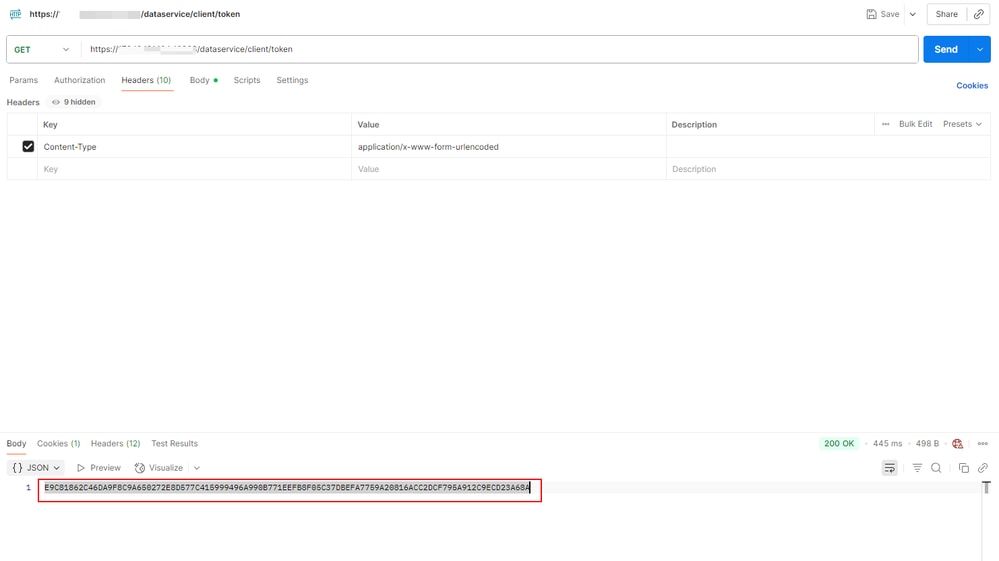Copy the response body to clipboard
999x561 pixels.
[x=963, y=468]
